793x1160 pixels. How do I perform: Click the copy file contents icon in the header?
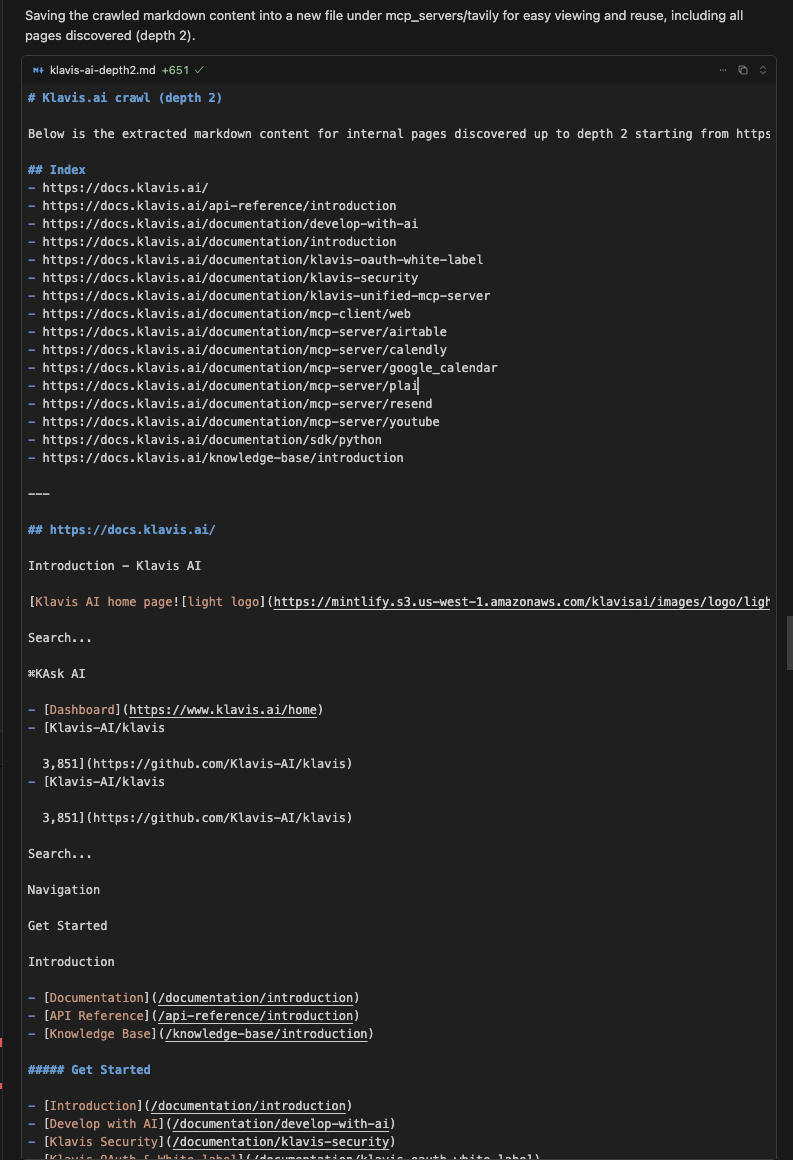click(x=742, y=70)
